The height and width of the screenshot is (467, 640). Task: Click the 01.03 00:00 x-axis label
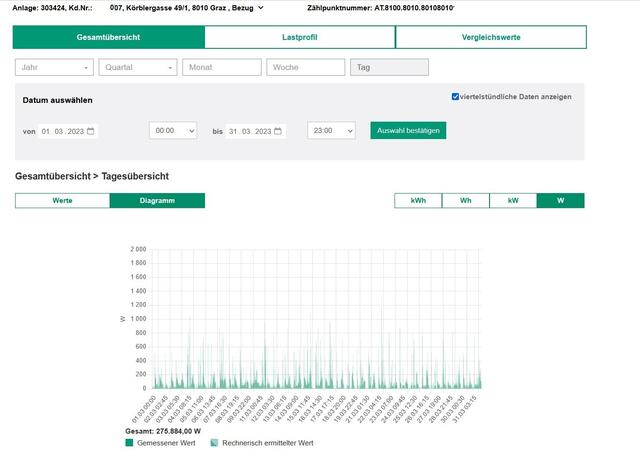pos(144,409)
